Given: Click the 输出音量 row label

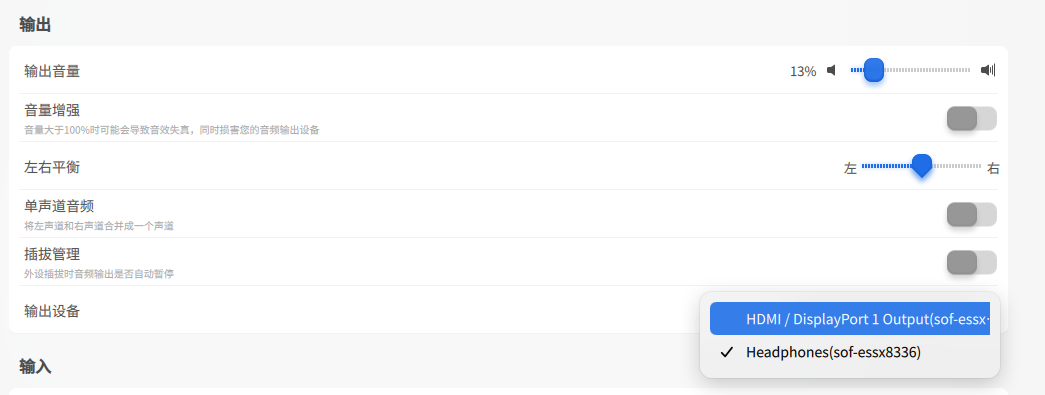Looking at the screenshot, I should pos(52,71).
